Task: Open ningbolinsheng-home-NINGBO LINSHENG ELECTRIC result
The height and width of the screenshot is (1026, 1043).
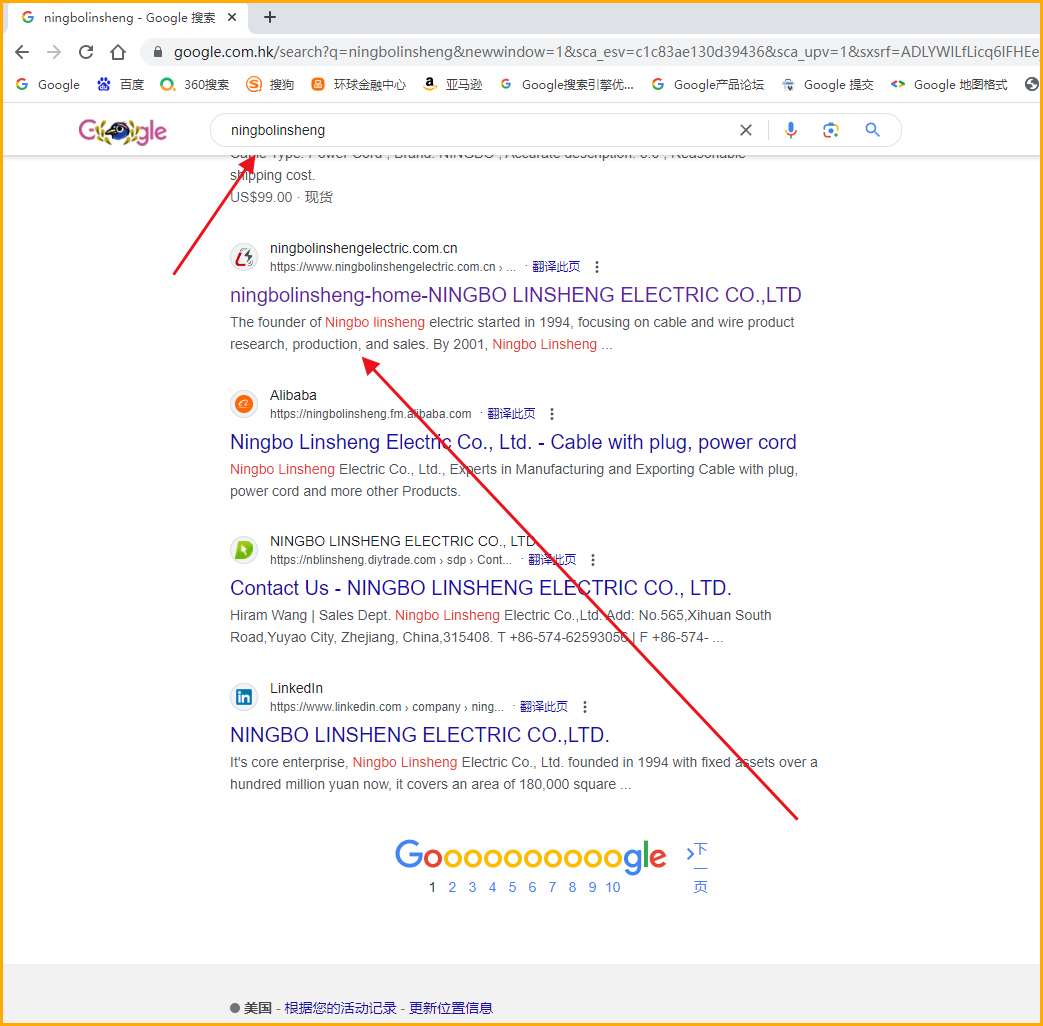Action: 515,295
